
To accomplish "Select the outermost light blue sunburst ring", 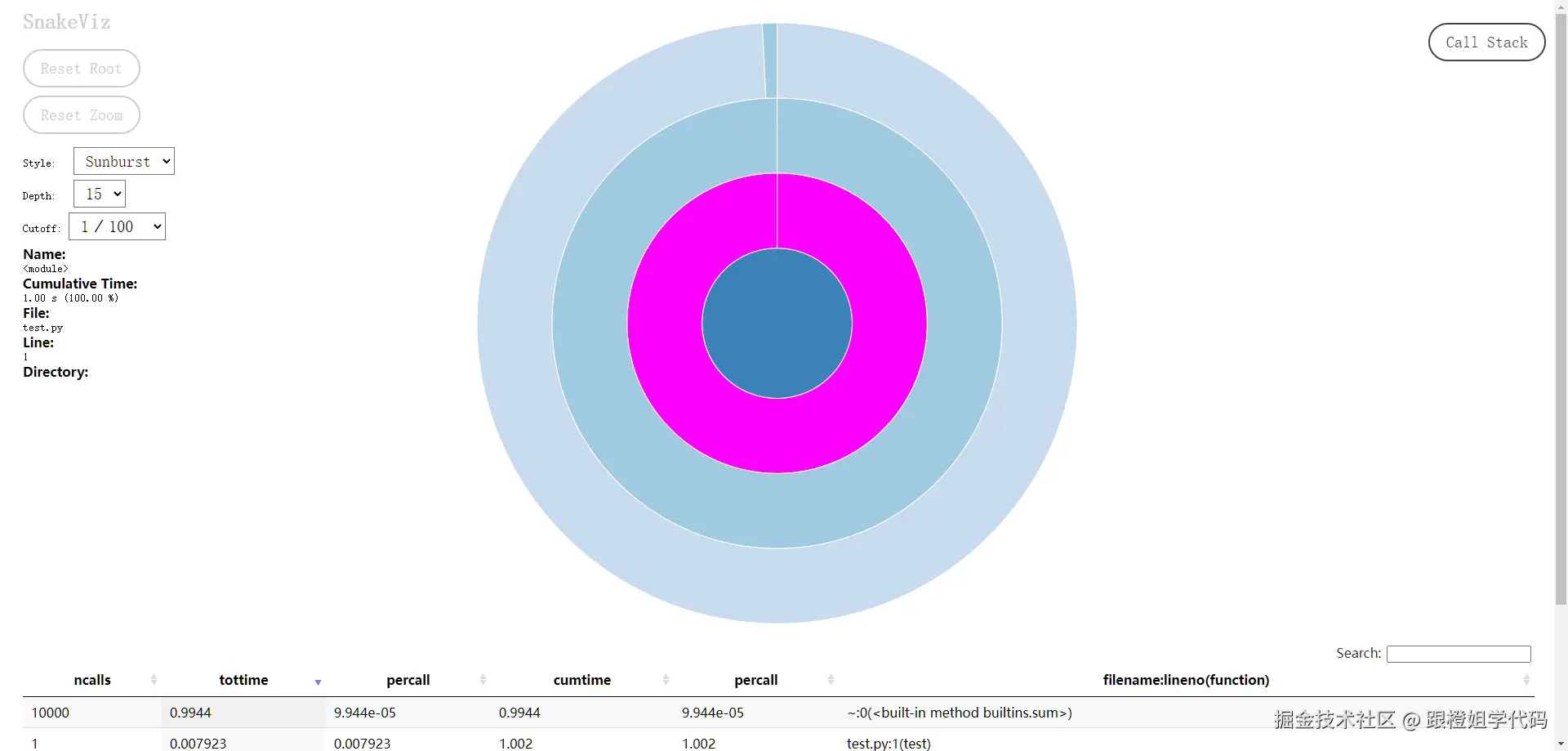I will (x=777, y=585).
